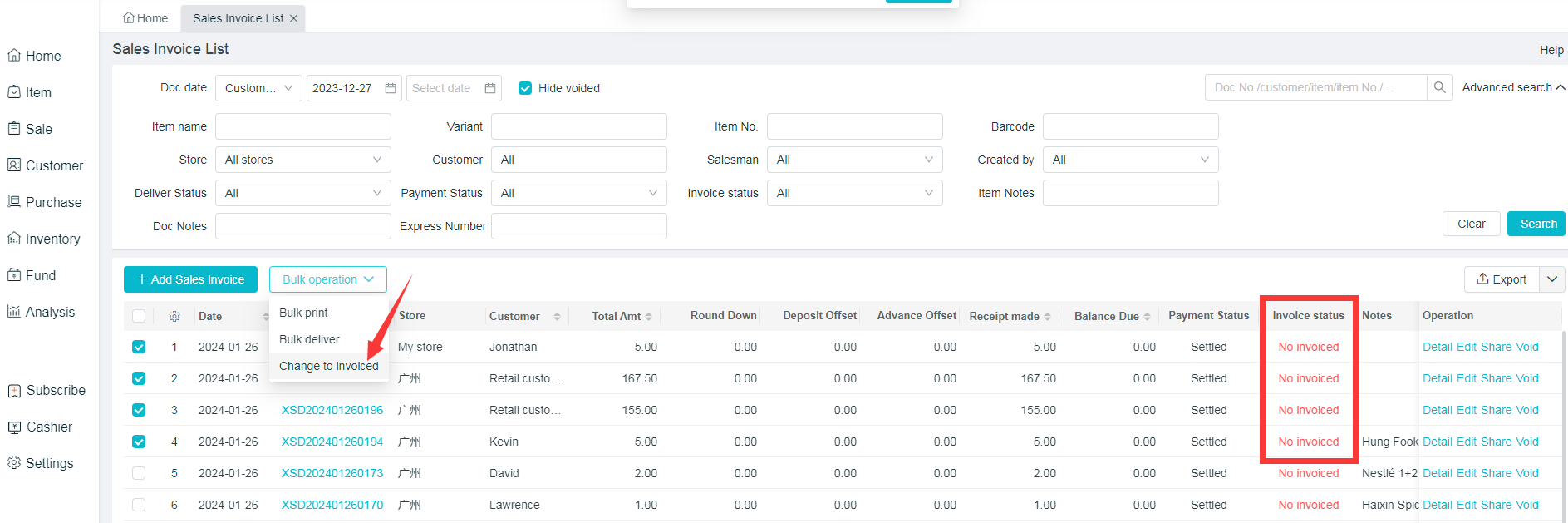Close the Sales Invoice List tab
1568x523 pixels.
coord(293,18)
